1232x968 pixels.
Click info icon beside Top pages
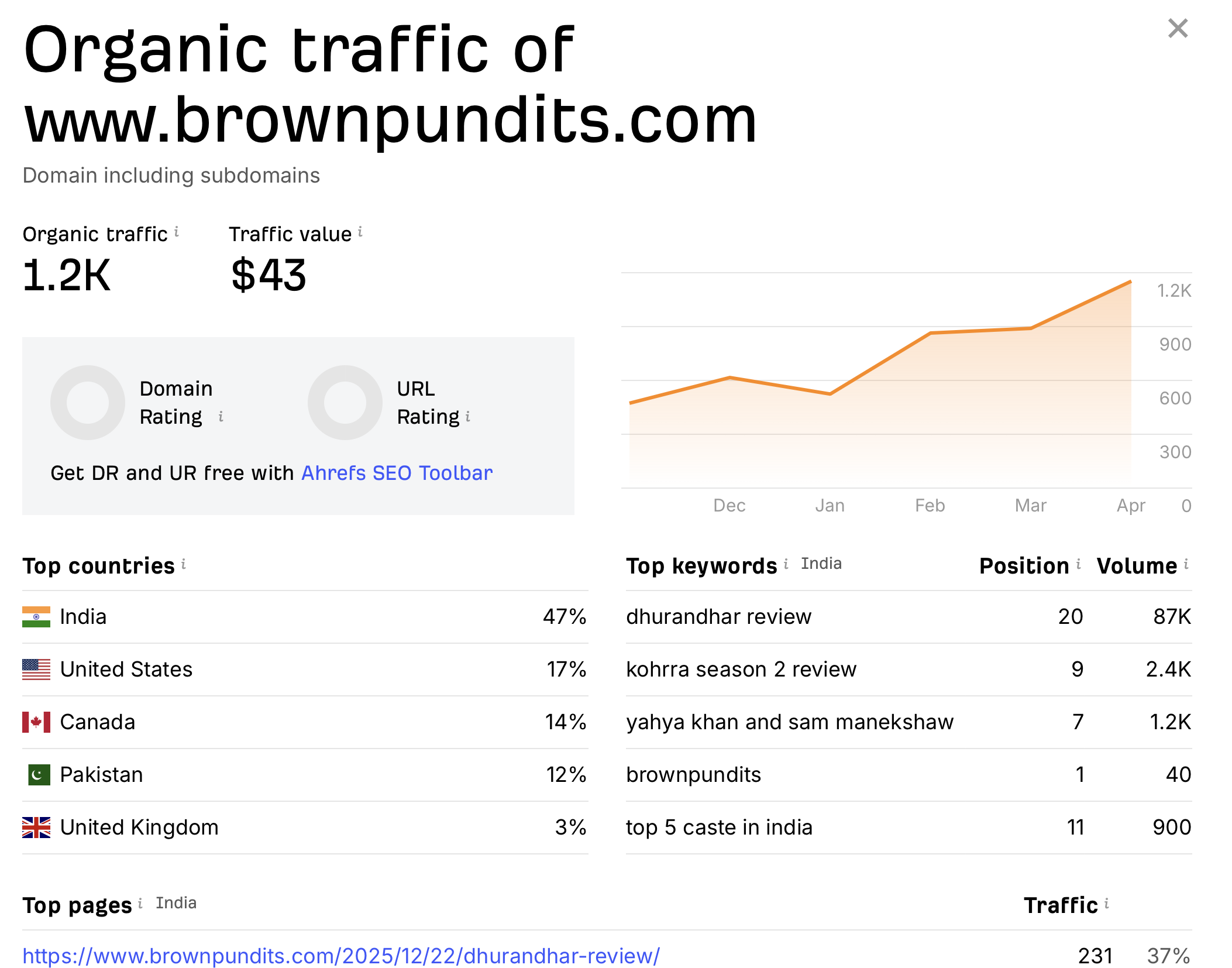tap(140, 904)
